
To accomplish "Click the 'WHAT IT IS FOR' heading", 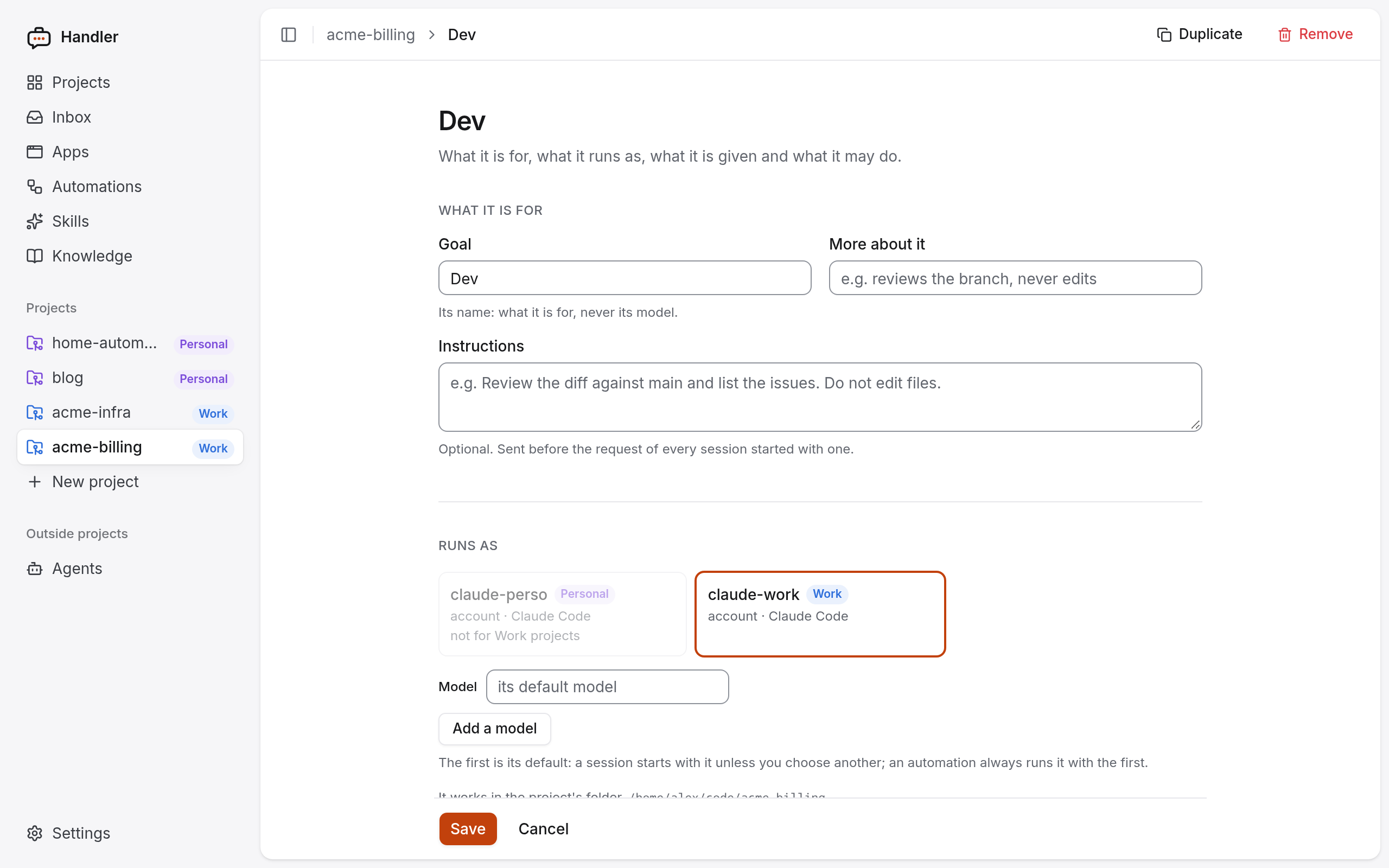I will click(x=490, y=210).
